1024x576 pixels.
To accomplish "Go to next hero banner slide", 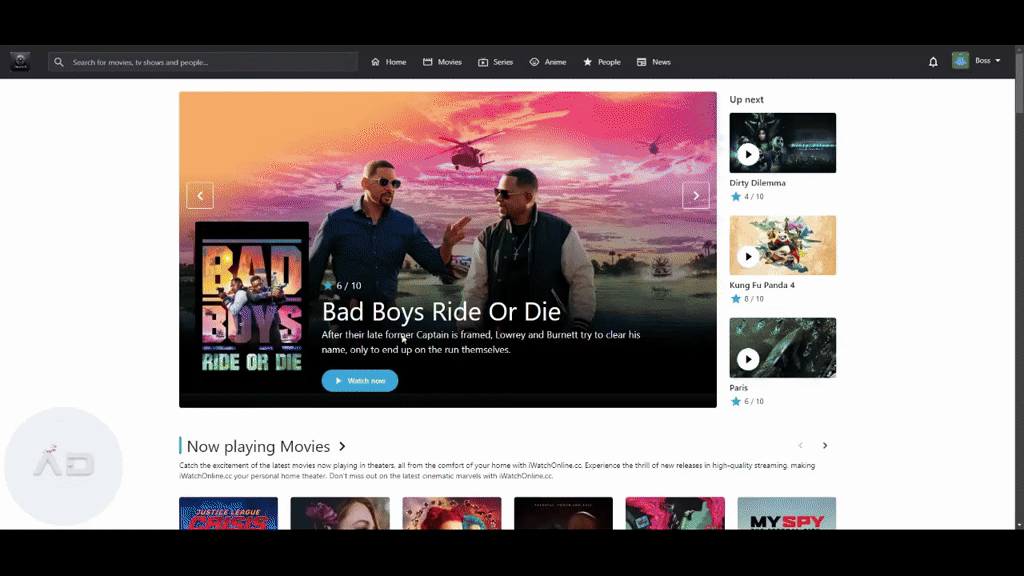I will click(695, 196).
